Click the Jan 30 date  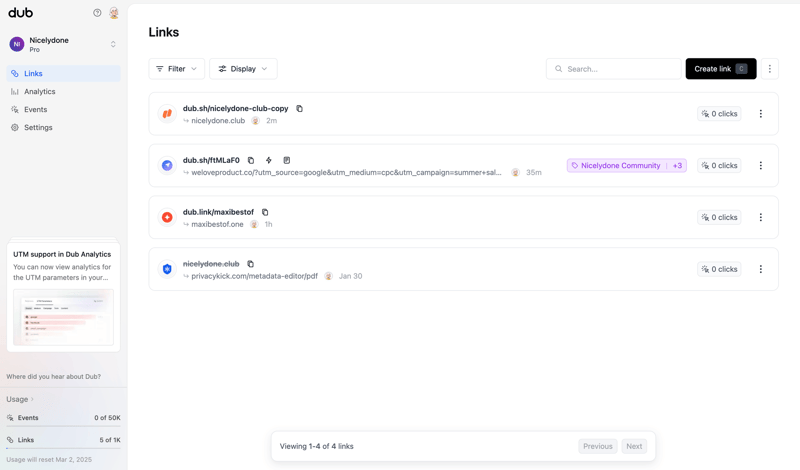(351, 276)
